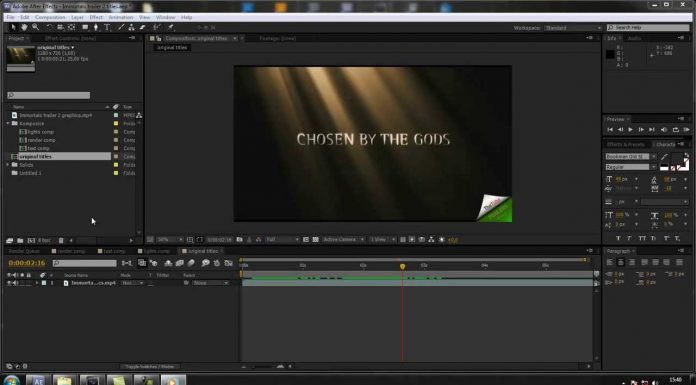Jump to first frame in Preview

pos(610,130)
